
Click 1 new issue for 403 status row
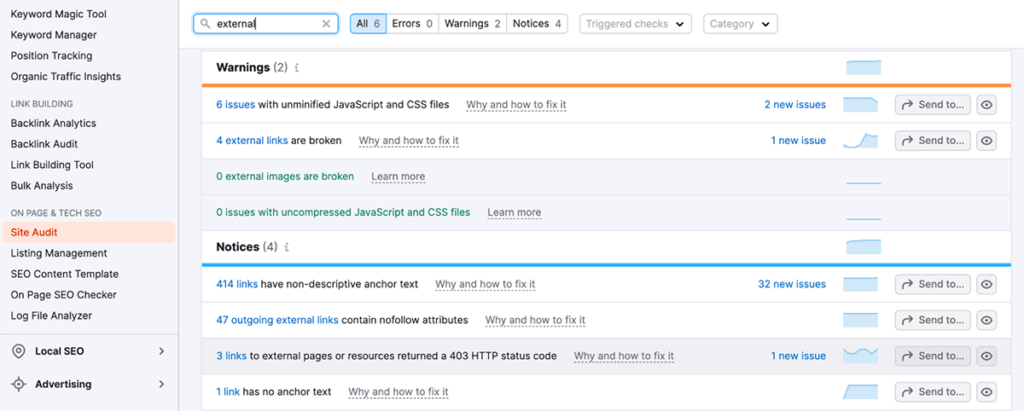[798, 356]
